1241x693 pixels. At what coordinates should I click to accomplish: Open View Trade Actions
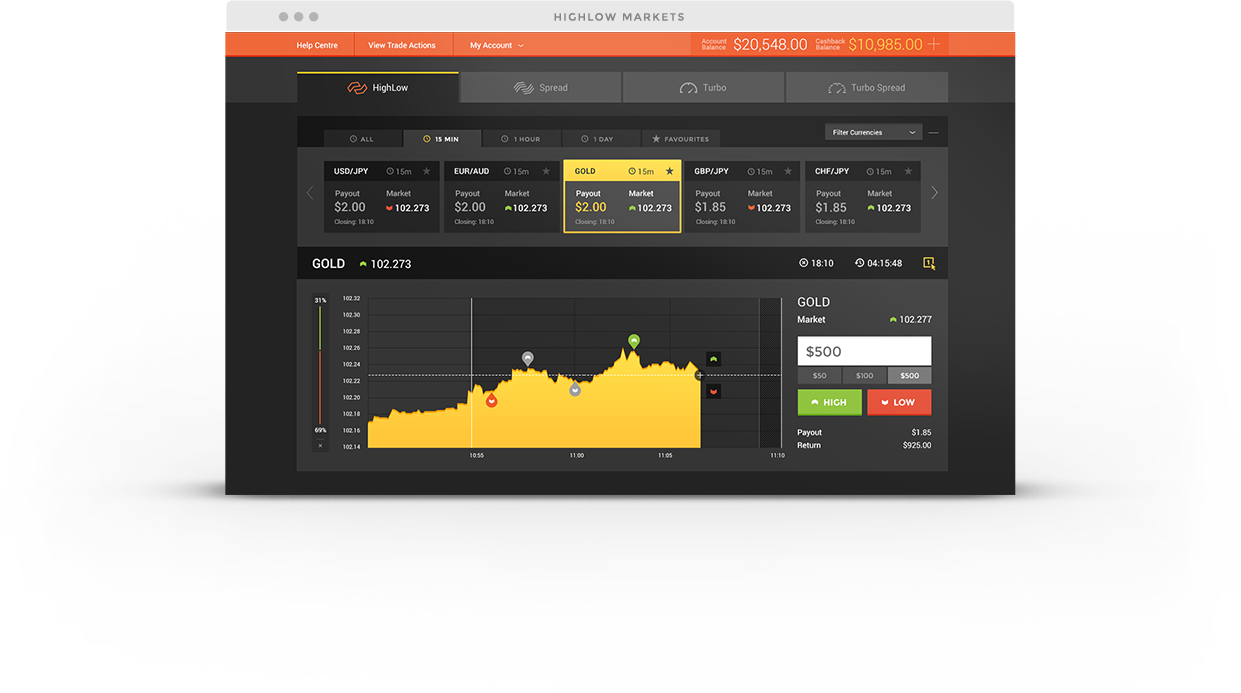point(402,45)
